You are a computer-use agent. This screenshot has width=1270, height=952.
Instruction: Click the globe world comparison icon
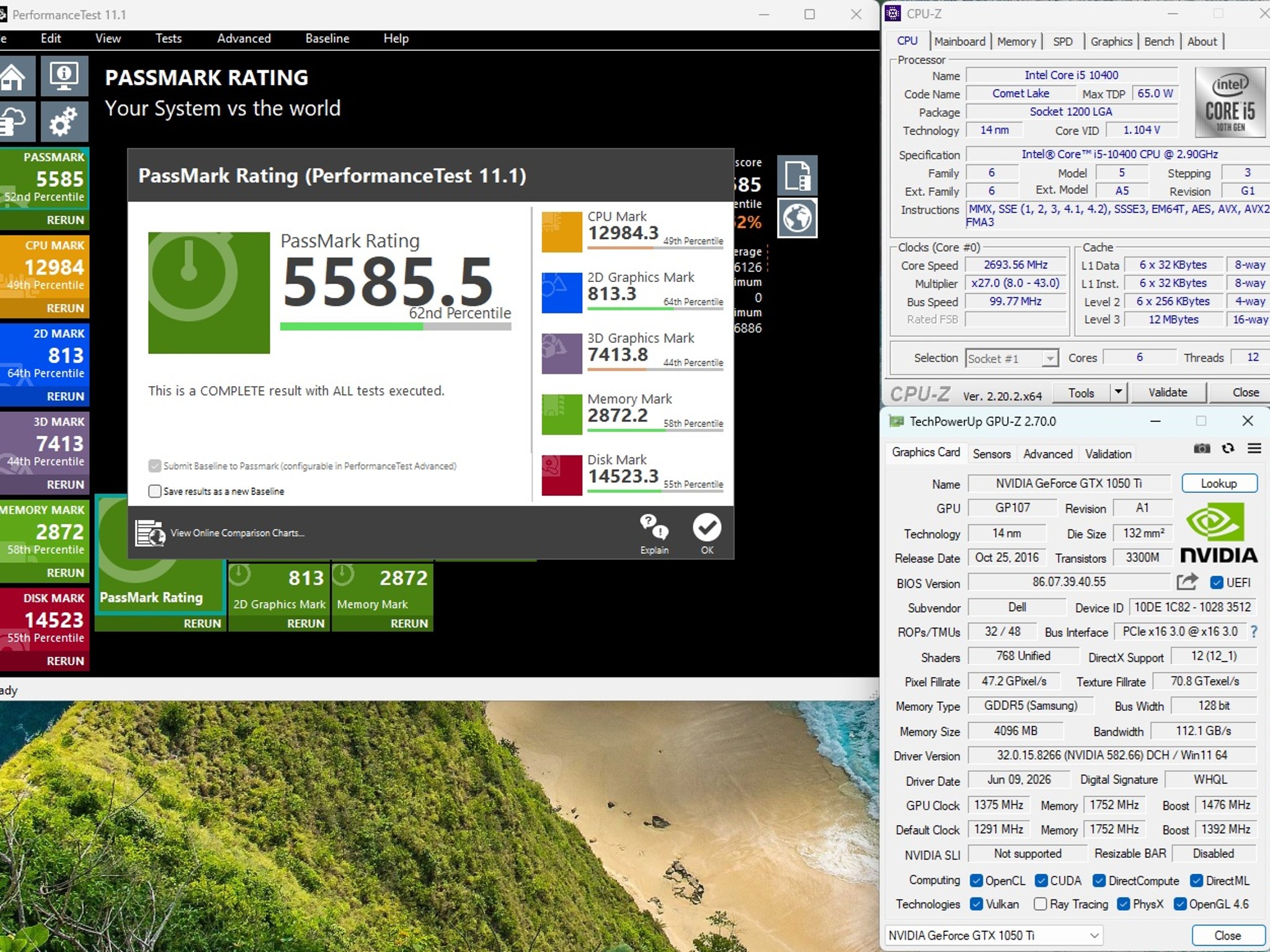click(797, 218)
